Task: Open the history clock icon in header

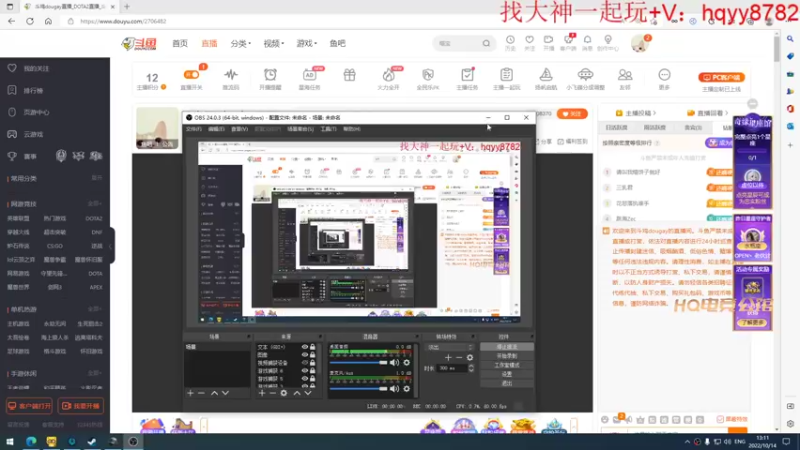Action: 510,40
